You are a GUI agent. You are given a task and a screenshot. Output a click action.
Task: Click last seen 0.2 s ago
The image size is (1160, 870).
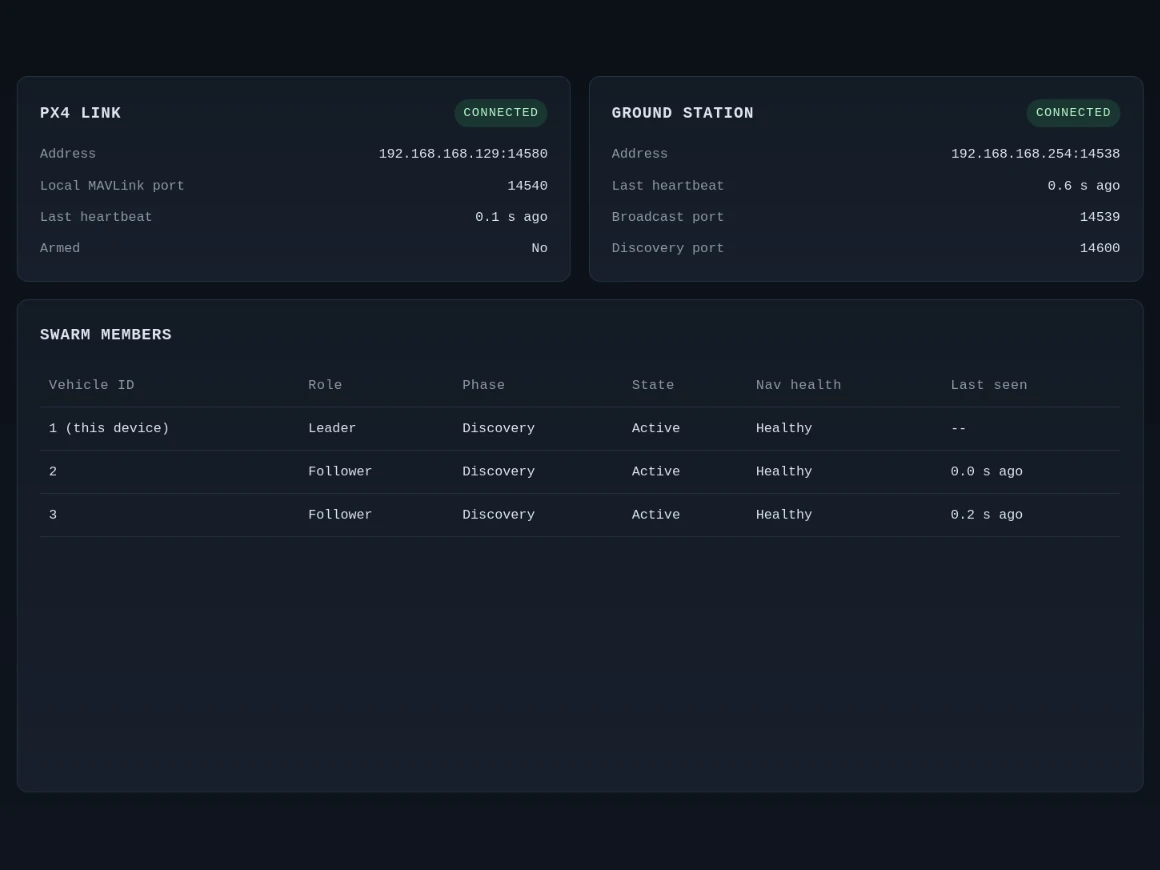pos(986,514)
